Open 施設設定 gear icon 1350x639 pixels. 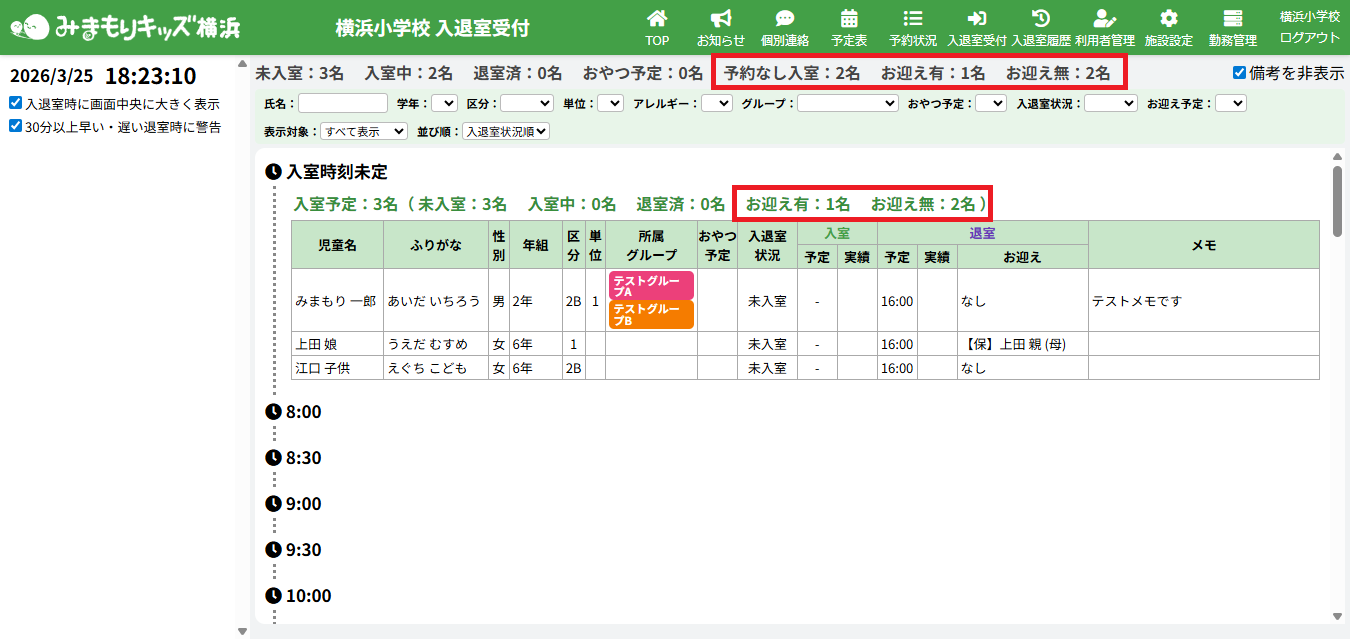(1168, 19)
